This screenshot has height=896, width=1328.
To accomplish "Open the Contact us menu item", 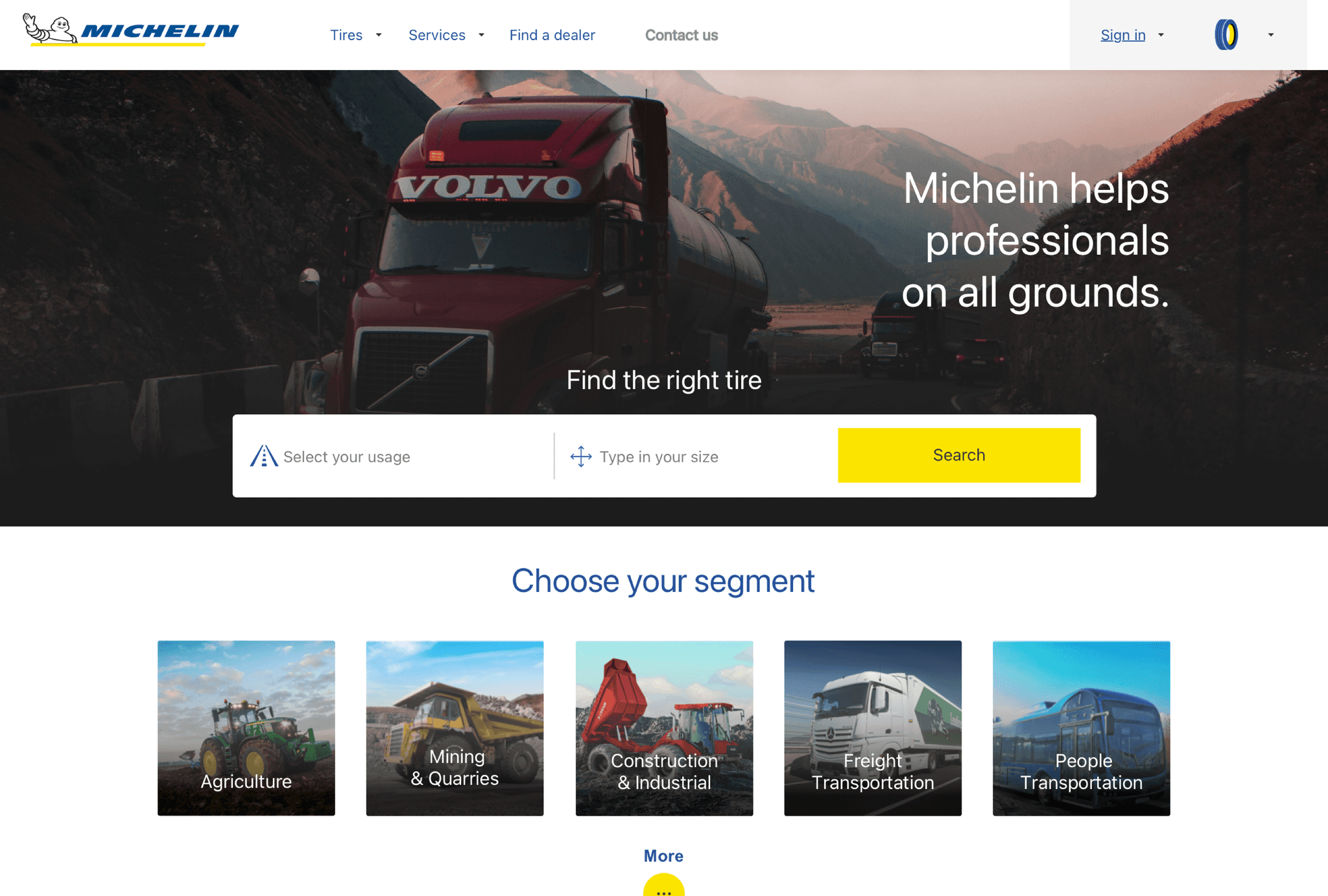I will pos(681,35).
